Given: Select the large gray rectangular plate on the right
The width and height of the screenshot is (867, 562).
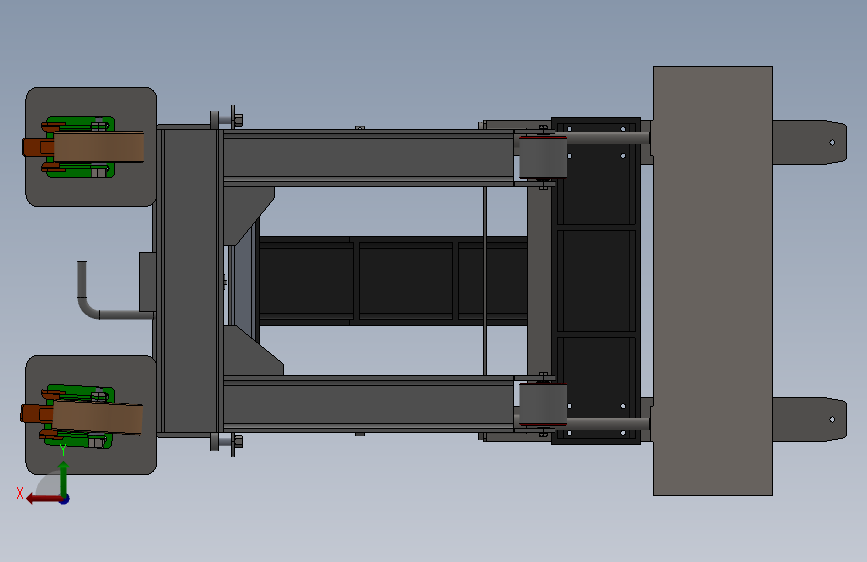Looking at the screenshot, I should tap(713, 281).
